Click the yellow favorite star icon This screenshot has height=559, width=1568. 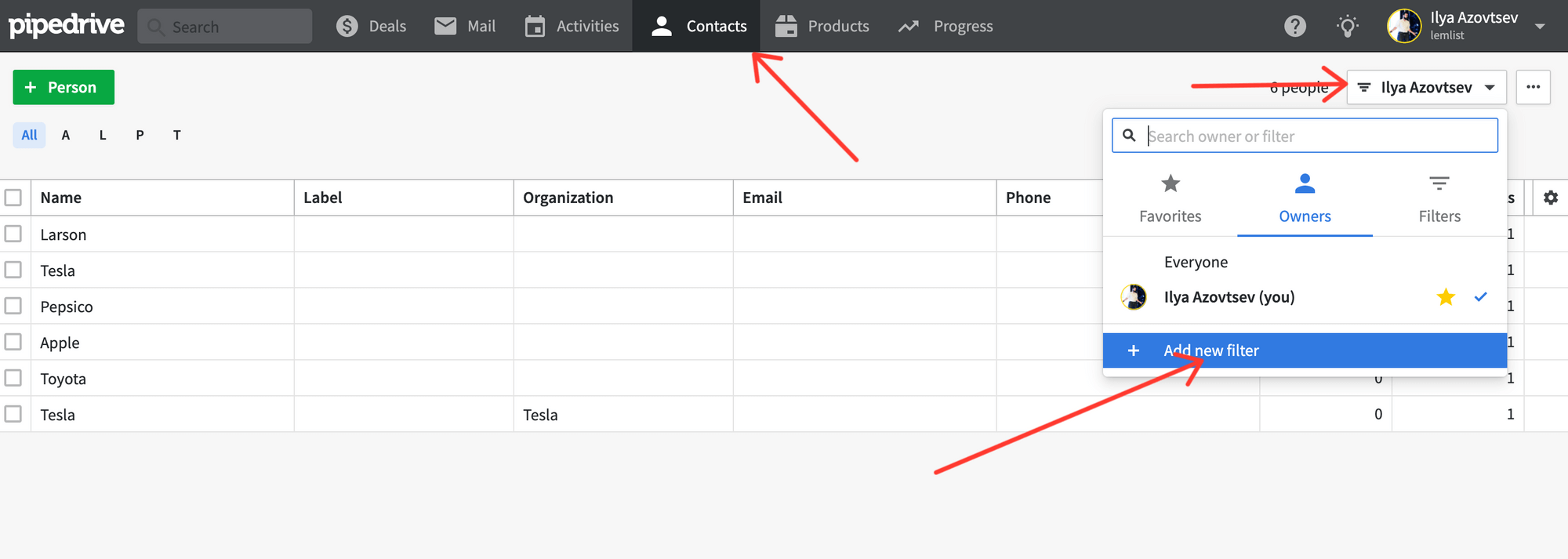[1446, 297]
